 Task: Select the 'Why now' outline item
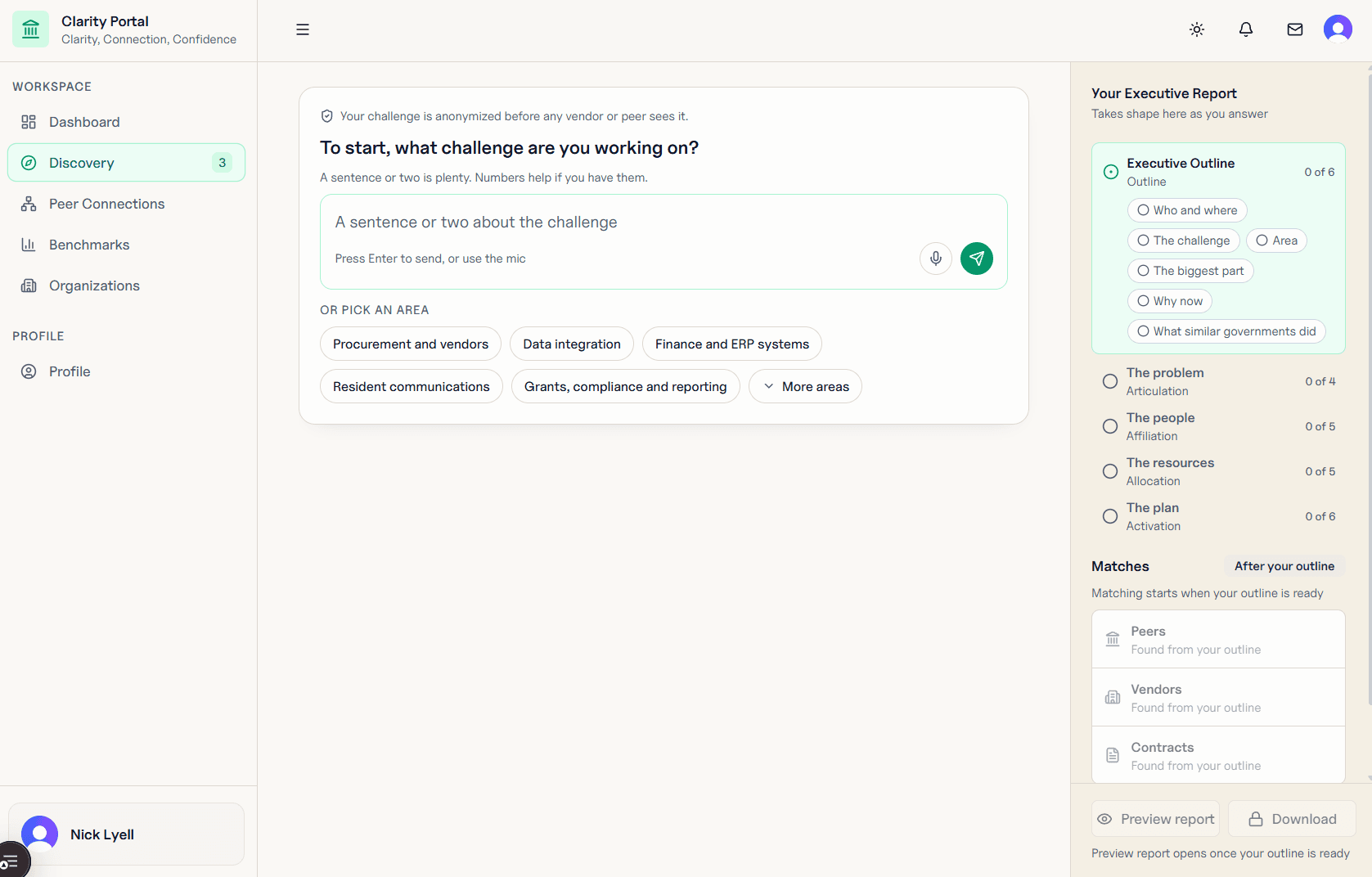pos(1170,301)
